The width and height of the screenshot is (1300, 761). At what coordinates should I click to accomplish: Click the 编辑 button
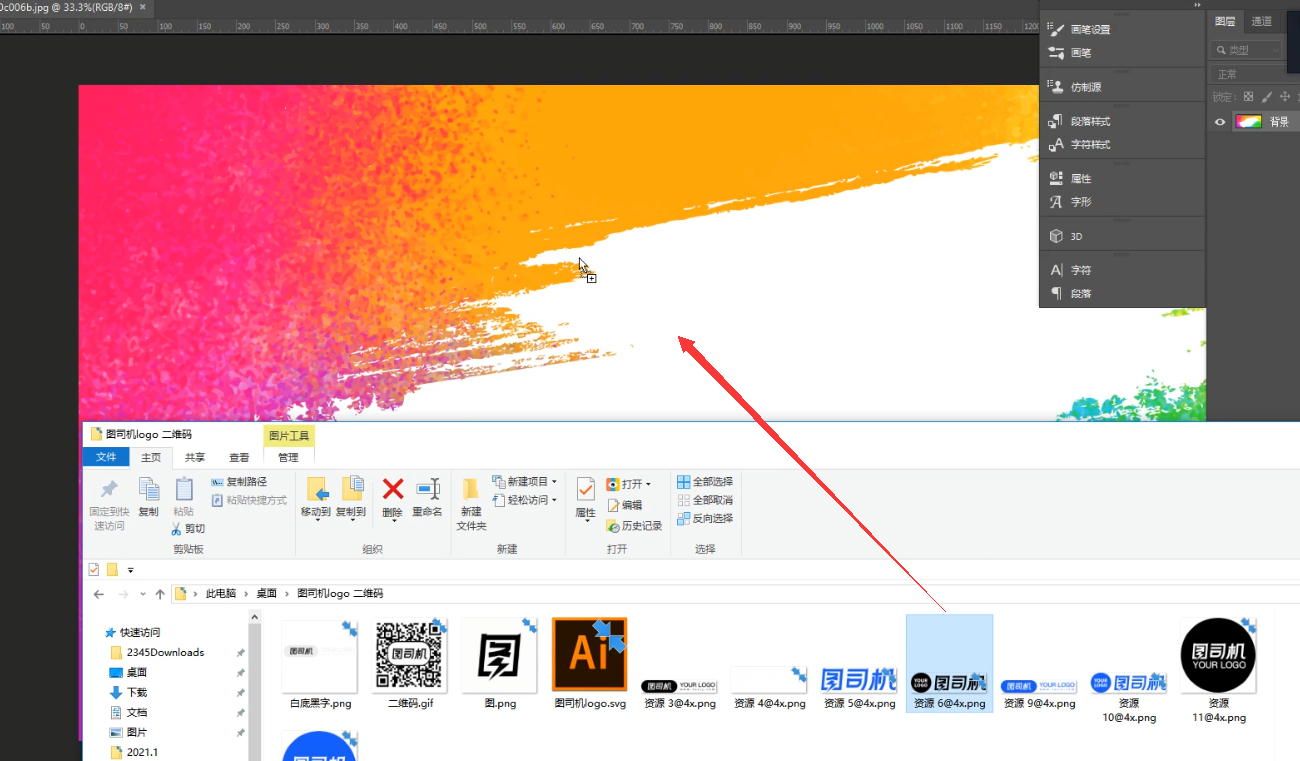[x=625, y=505]
